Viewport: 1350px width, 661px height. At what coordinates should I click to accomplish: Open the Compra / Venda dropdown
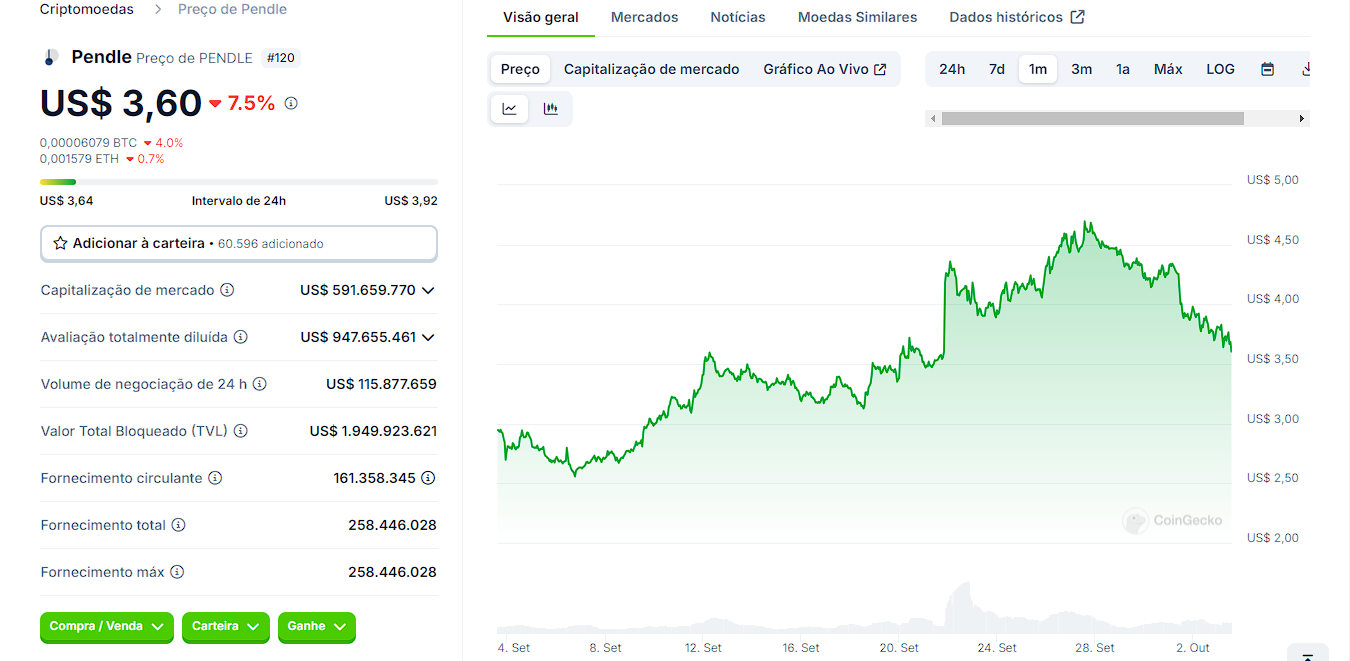(x=106, y=627)
